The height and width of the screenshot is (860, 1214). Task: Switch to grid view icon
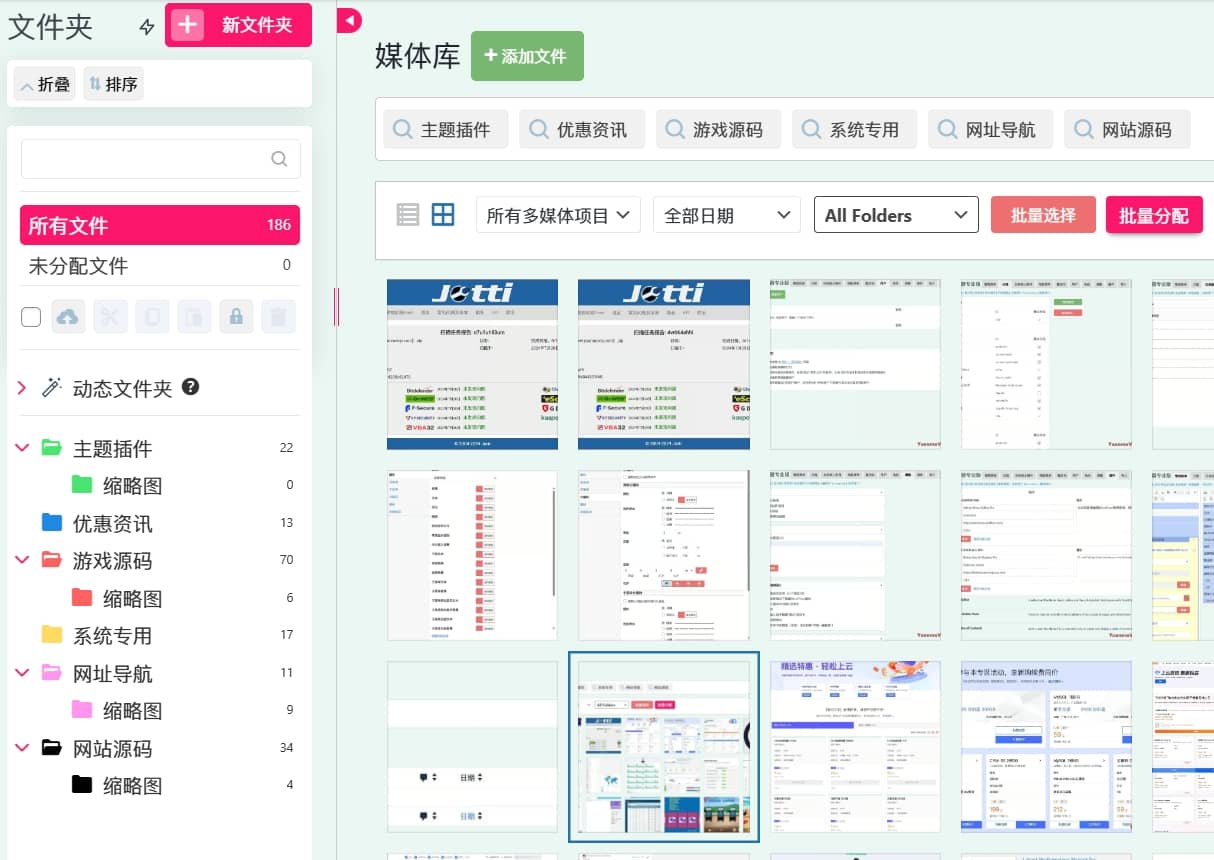[442, 214]
